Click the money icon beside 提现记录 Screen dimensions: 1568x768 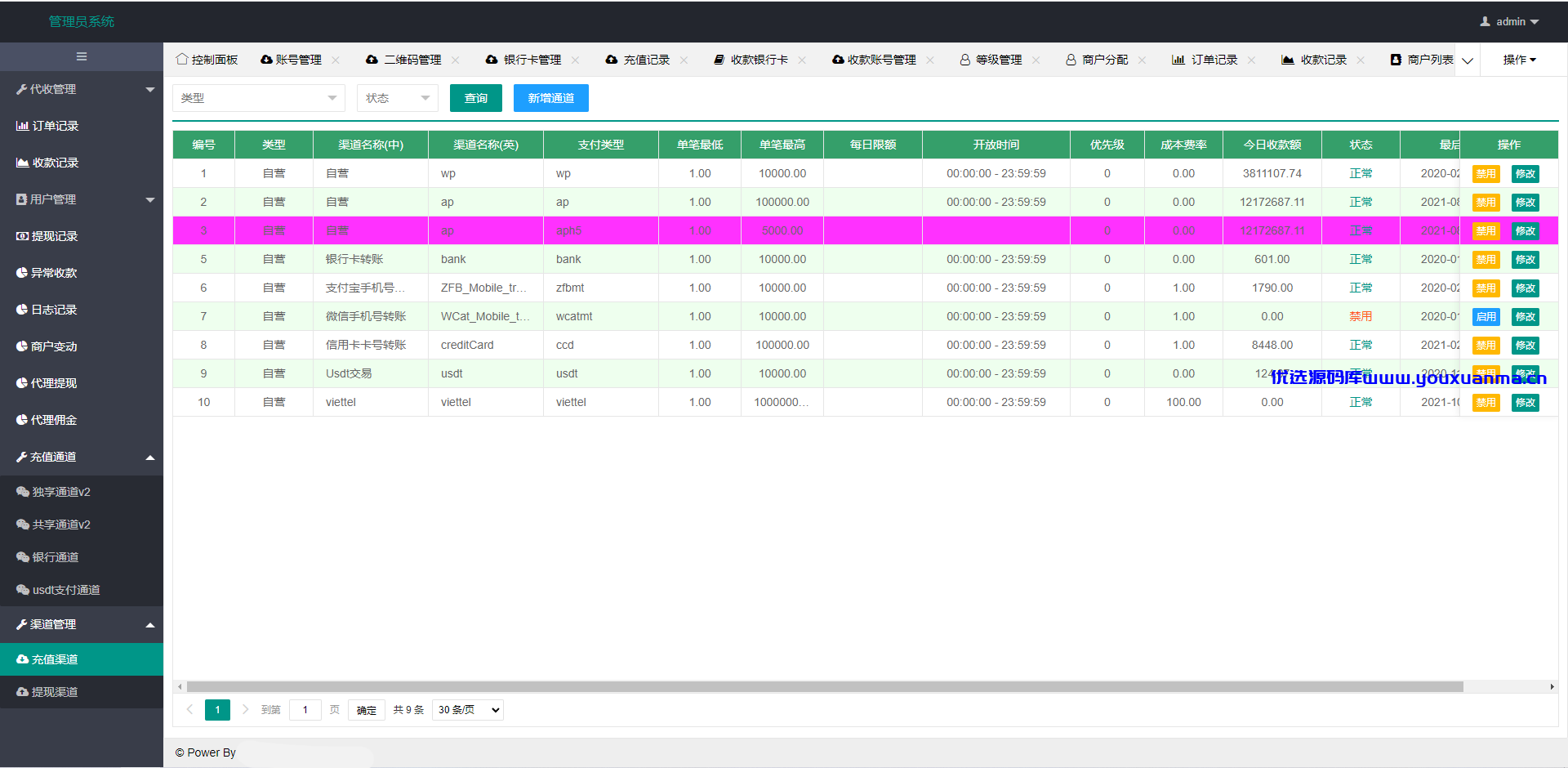[22, 236]
